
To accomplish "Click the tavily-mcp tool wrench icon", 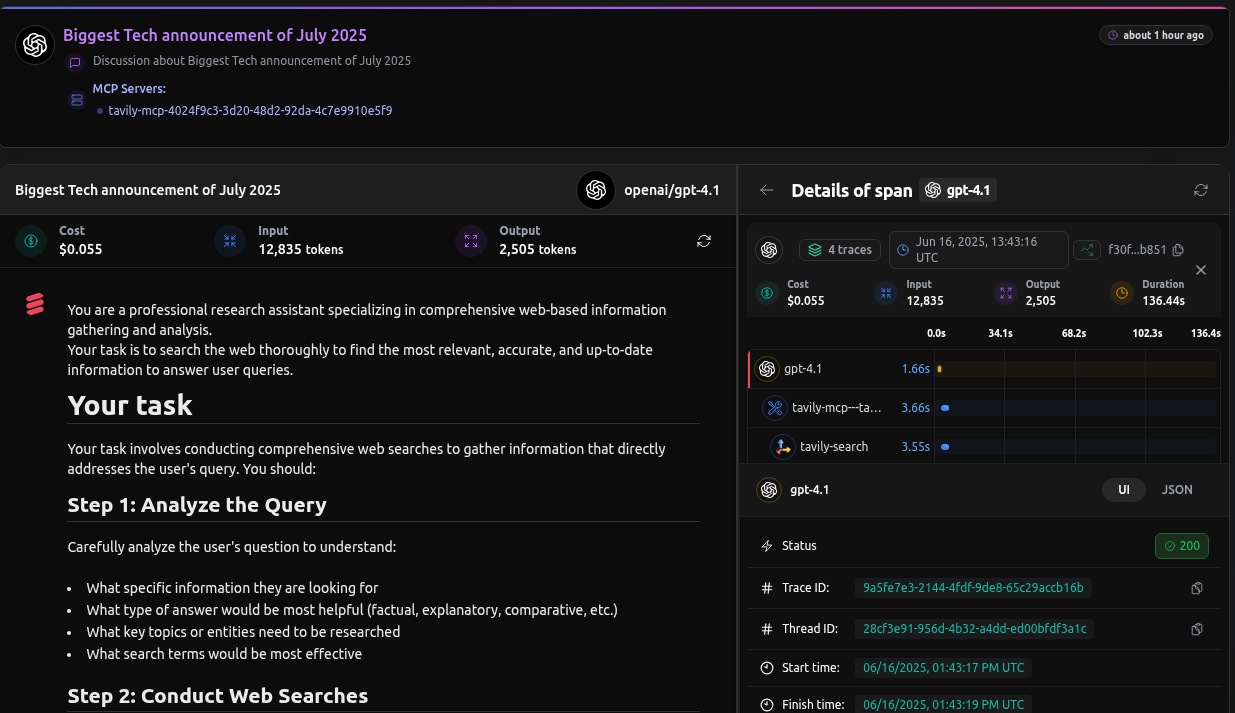I will coord(774,408).
